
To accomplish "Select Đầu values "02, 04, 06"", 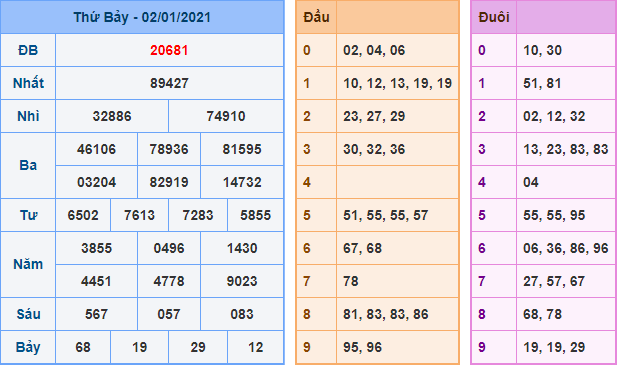I will pos(374,51).
